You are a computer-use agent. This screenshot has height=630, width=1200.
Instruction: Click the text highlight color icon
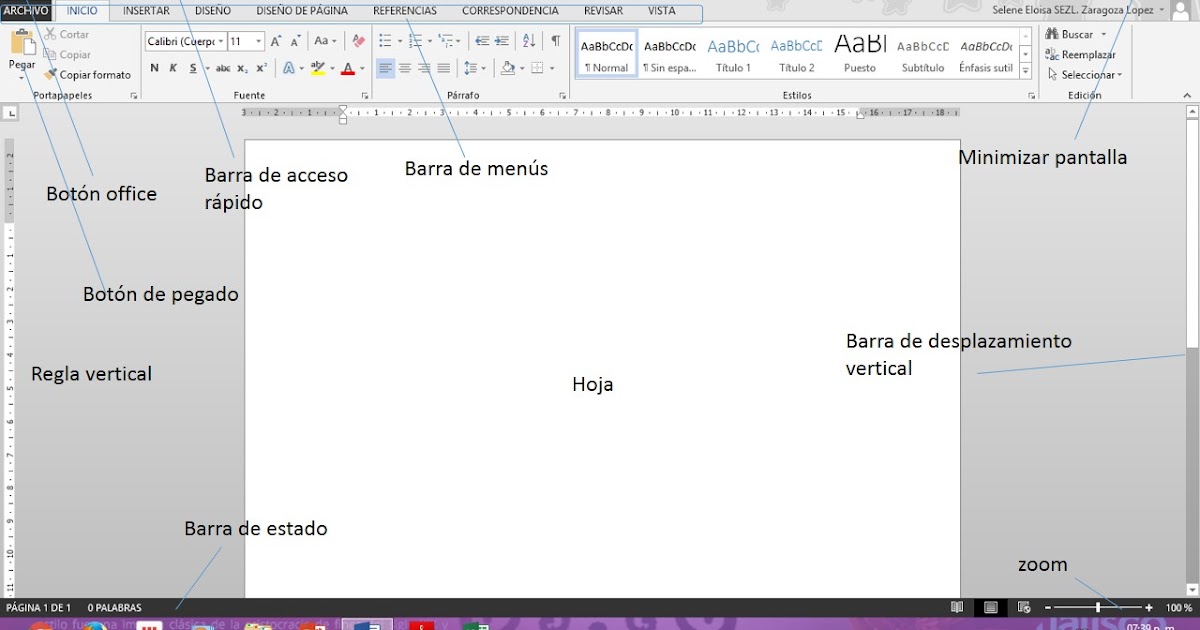320,69
